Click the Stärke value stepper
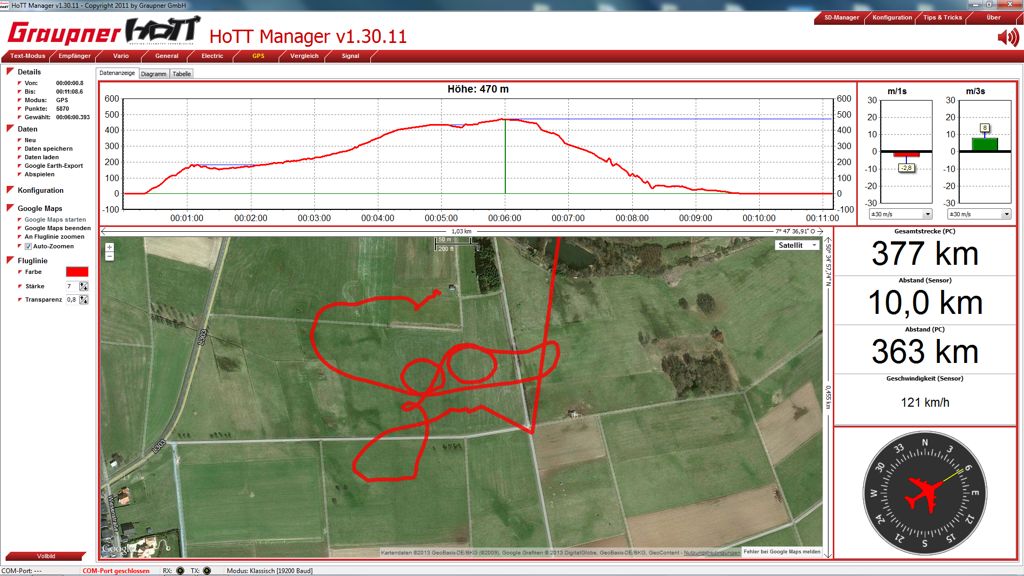The width and height of the screenshot is (1024, 576). click(83, 286)
